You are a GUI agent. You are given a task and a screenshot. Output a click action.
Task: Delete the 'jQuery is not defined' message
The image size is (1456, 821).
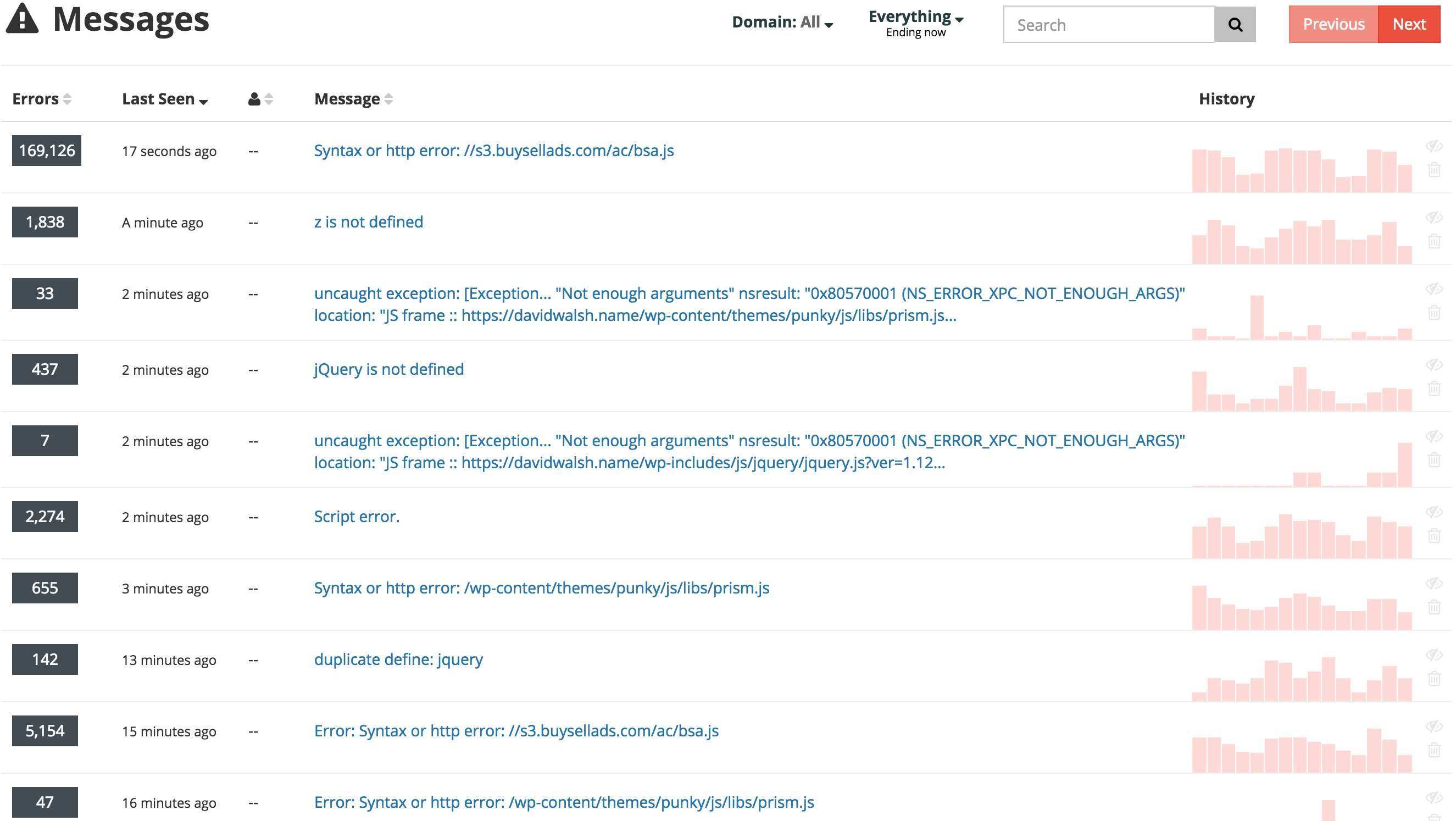point(1434,388)
